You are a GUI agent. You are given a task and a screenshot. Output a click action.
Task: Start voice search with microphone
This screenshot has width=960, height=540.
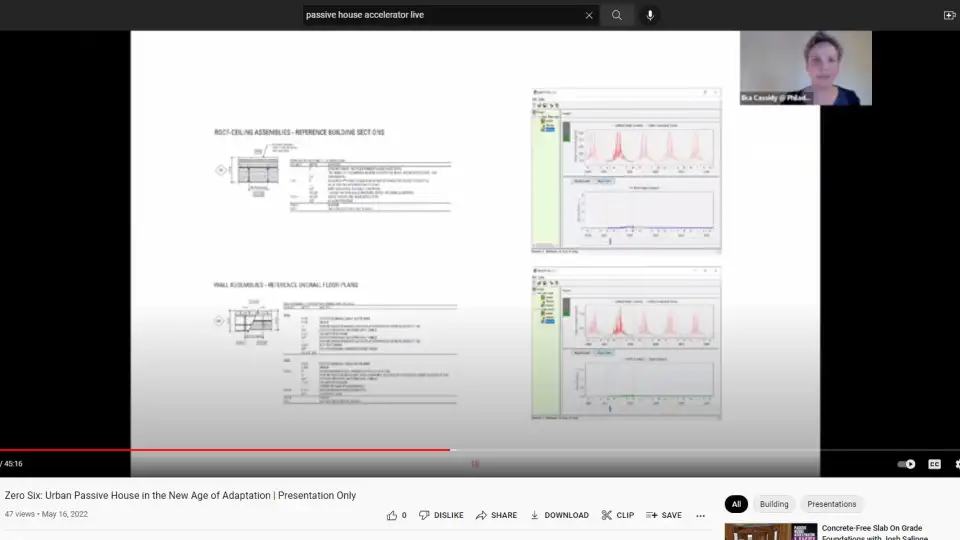[650, 15]
